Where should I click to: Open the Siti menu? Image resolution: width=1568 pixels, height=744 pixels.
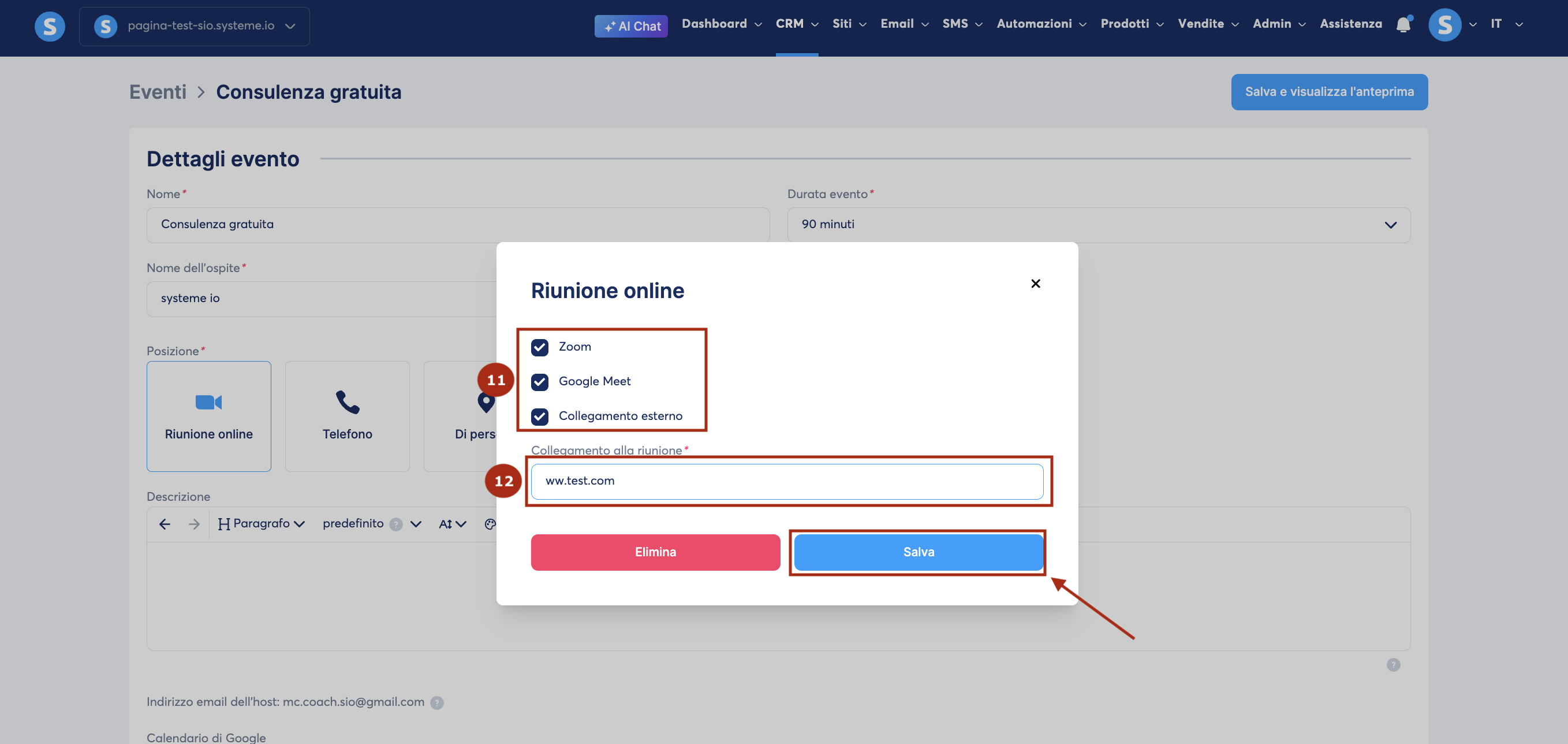[x=849, y=24]
